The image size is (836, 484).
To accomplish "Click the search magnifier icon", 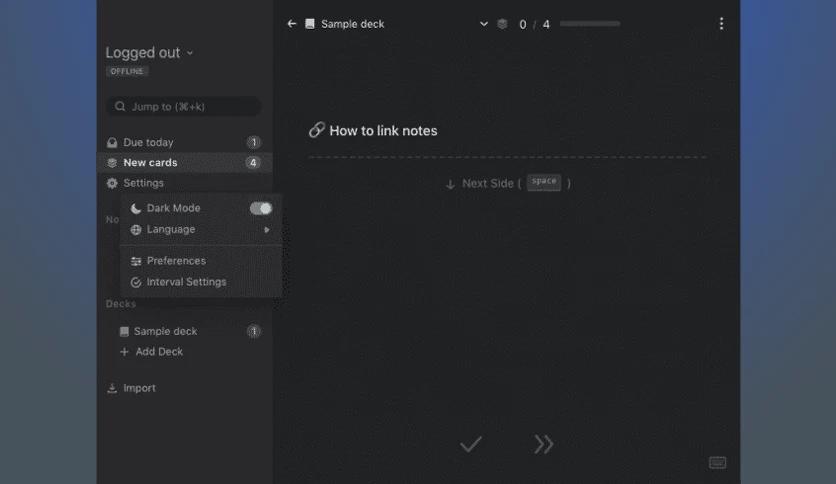I will (120, 106).
